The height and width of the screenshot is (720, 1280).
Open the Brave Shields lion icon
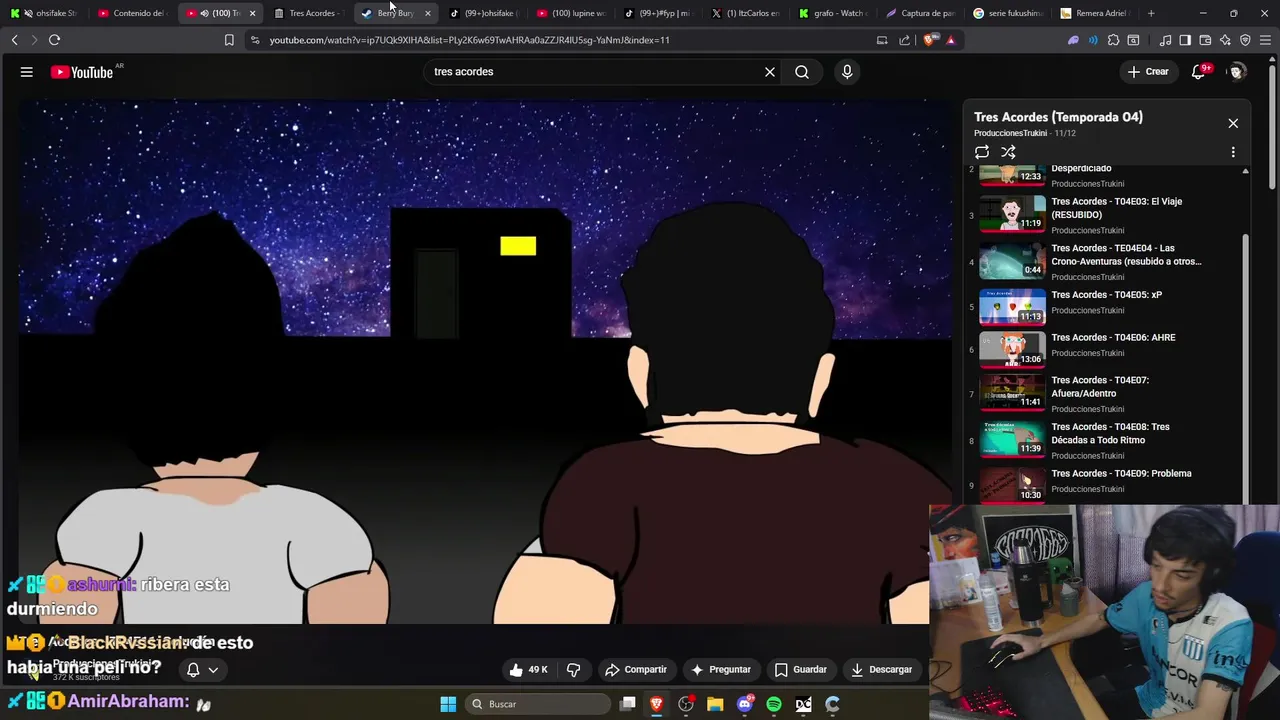point(930,40)
